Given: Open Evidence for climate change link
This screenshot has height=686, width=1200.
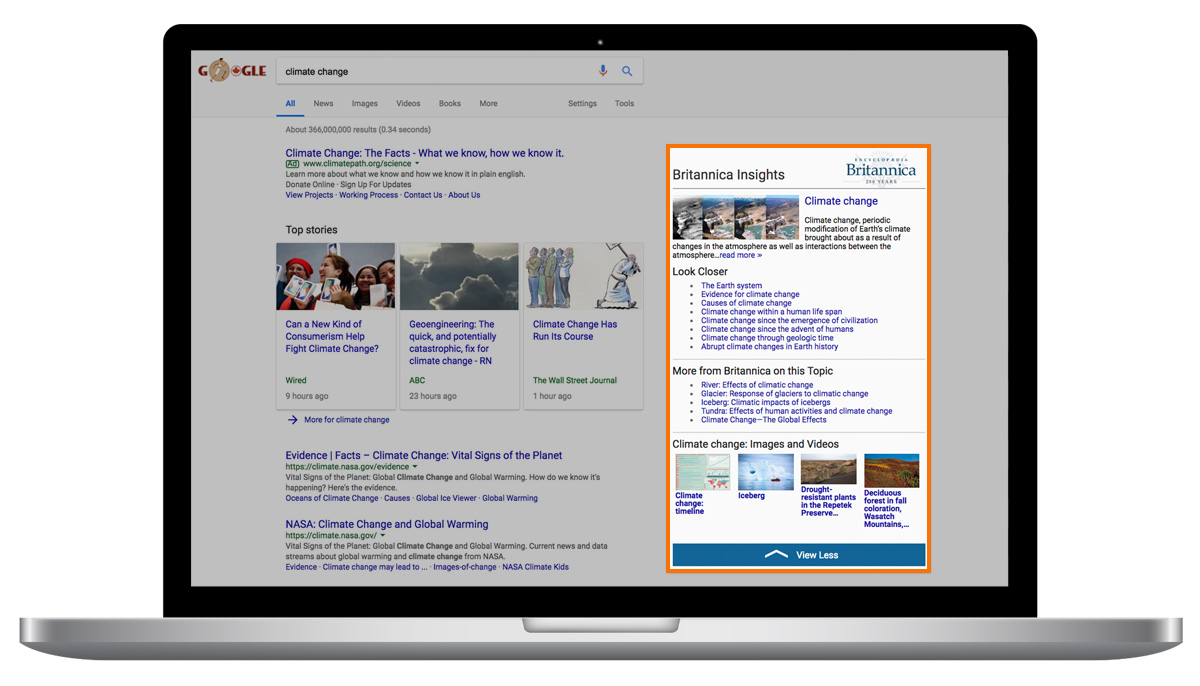Looking at the screenshot, I should click(x=750, y=294).
